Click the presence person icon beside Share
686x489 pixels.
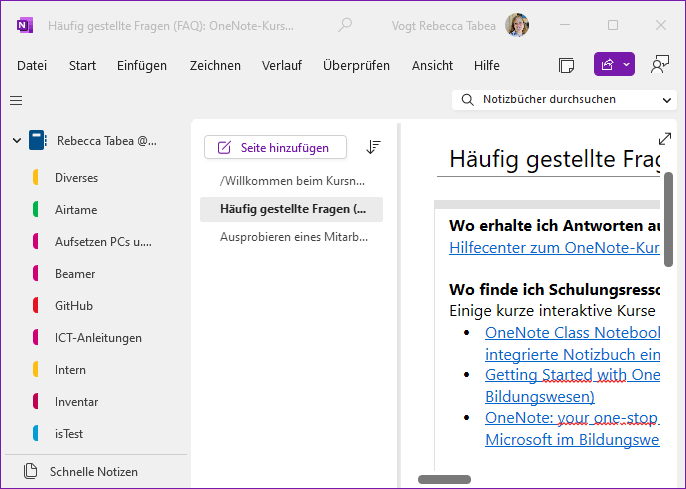[x=660, y=65]
